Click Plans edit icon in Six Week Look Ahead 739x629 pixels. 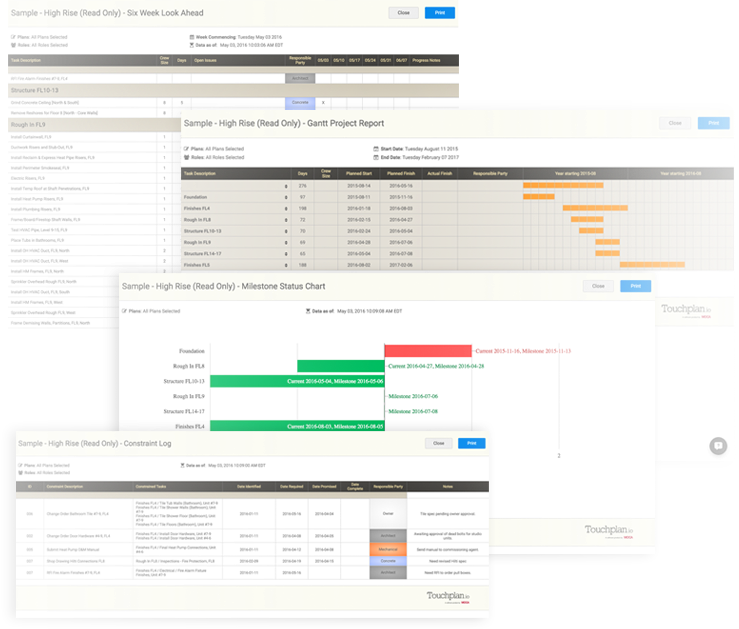tap(13, 37)
